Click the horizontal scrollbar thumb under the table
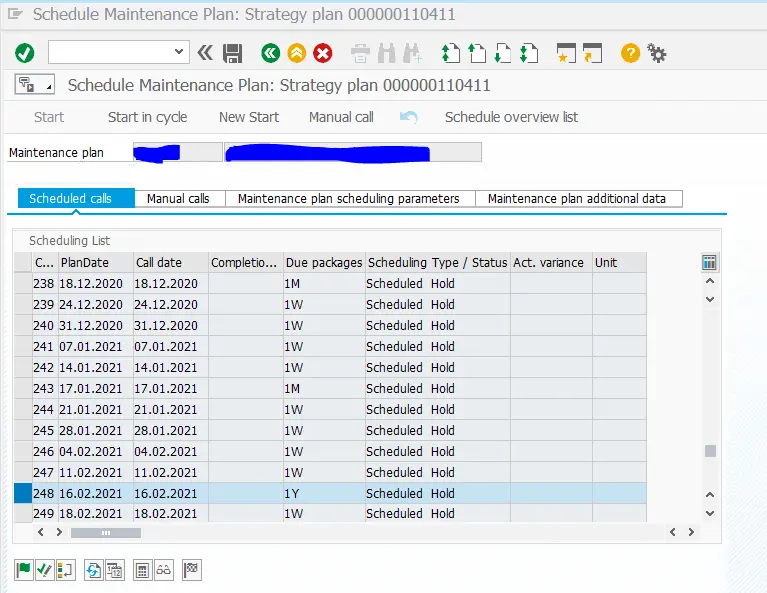 click(106, 532)
